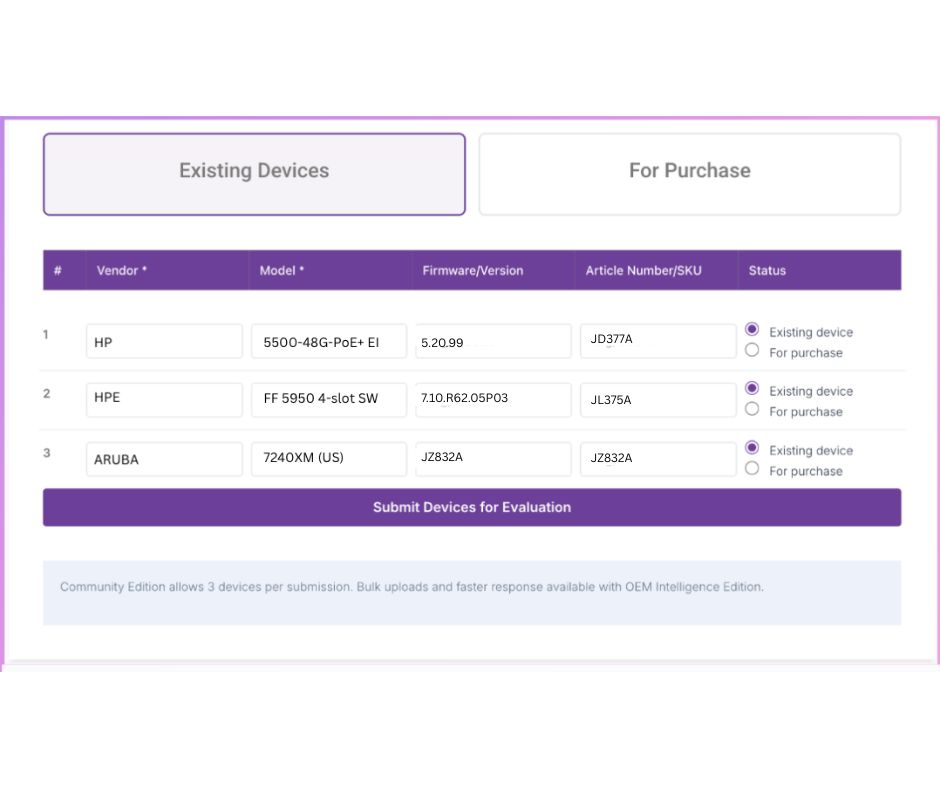Viewport: 940px width, 788px height.
Task: Select Existing device radio for row 1
Action: pyautogui.click(x=752, y=329)
